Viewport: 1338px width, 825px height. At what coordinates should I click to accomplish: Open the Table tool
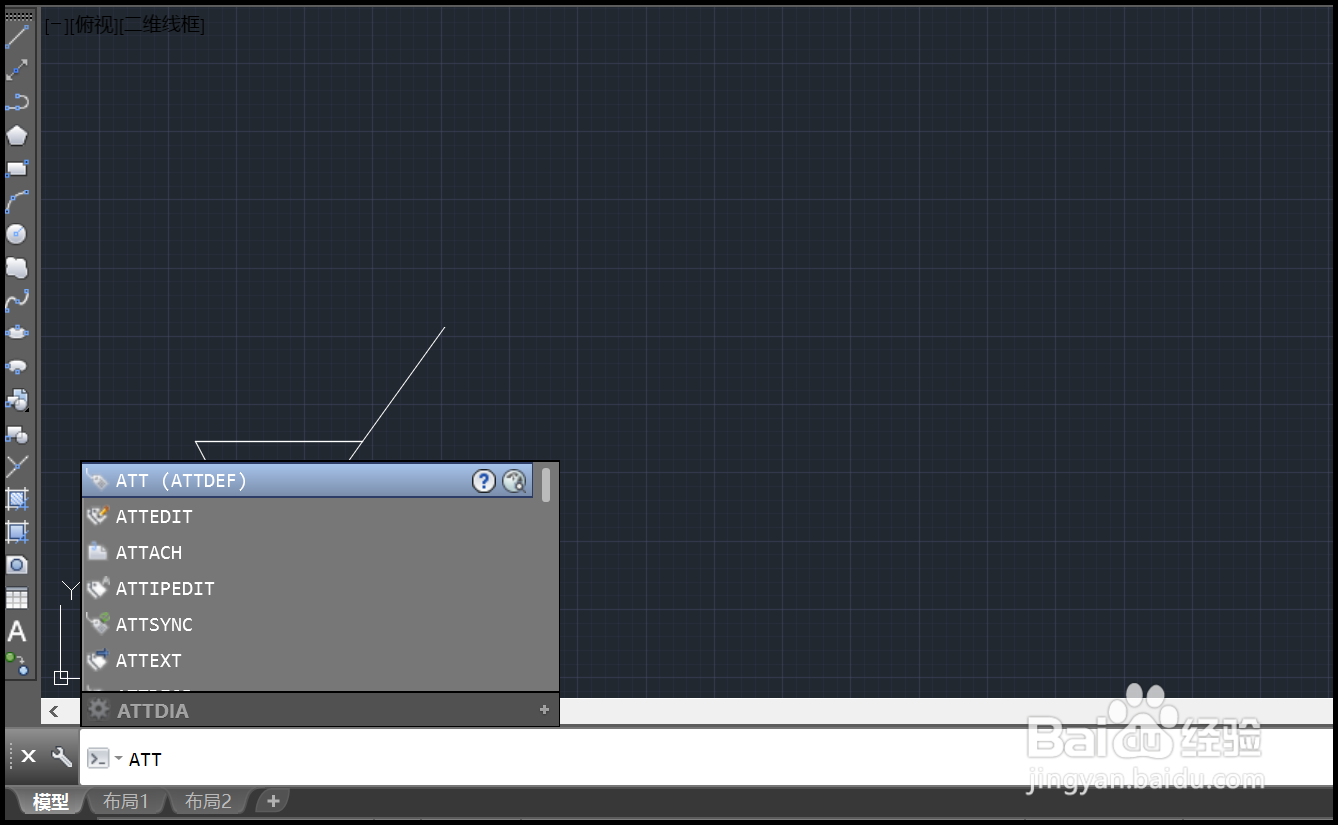(17, 598)
